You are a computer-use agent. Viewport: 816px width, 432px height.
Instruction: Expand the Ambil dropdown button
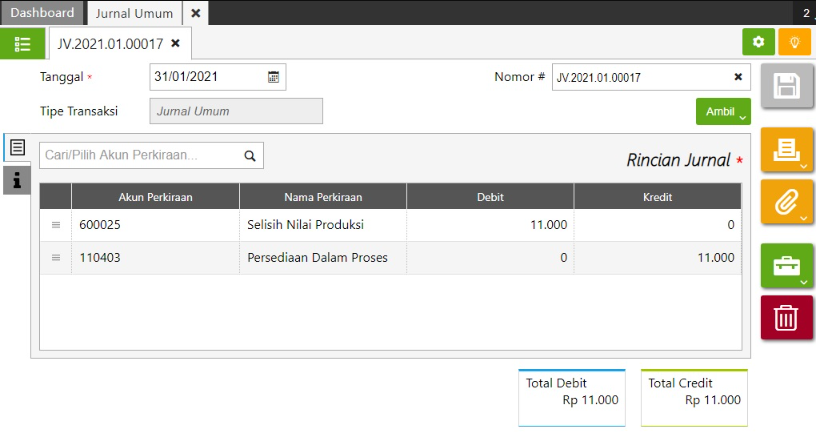[723, 112]
